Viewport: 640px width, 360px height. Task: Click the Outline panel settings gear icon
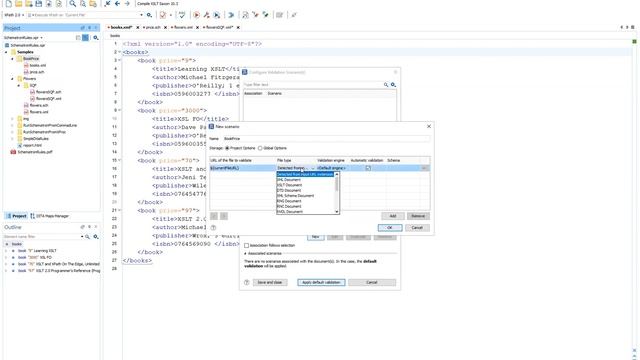pos(96,237)
